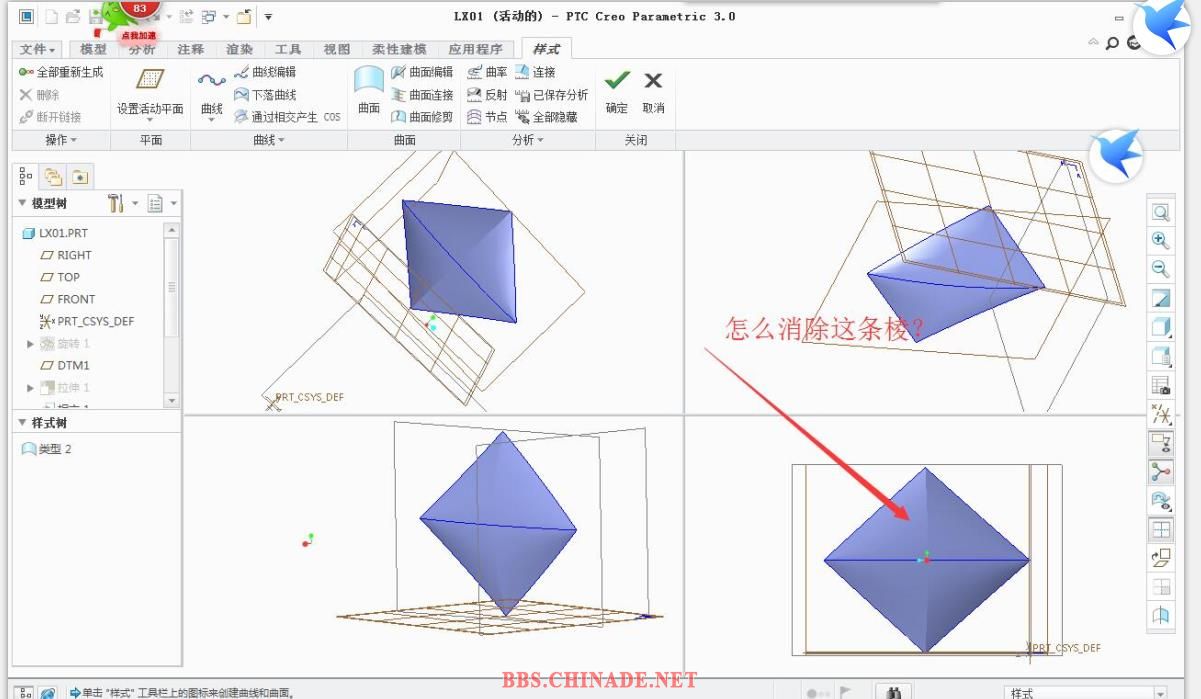This screenshot has width=1201, height=699.
Task: Select the 曲线 curve tool
Action: [x=212, y=96]
